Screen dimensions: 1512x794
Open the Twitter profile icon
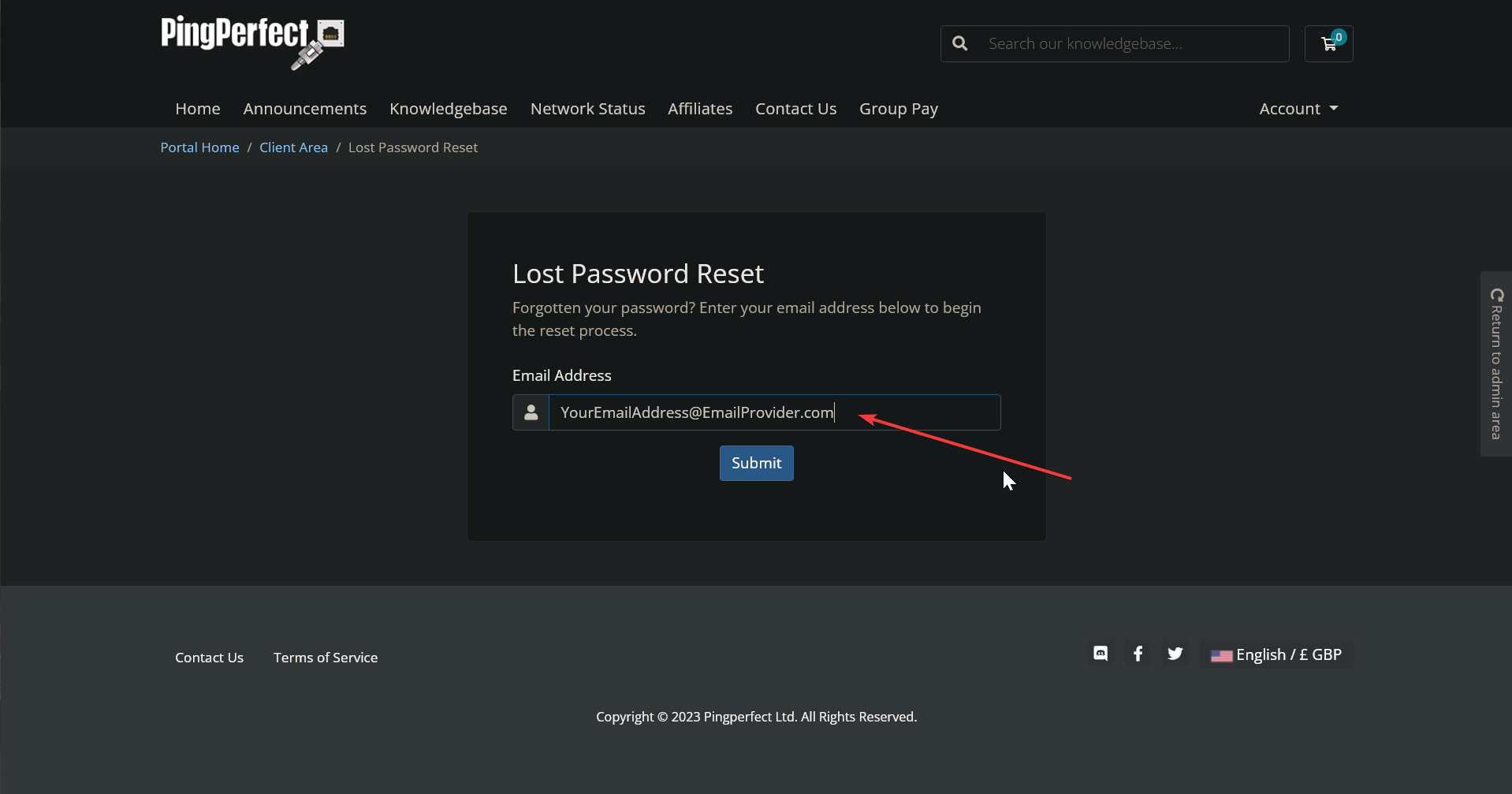pyautogui.click(x=1175, y=654)
